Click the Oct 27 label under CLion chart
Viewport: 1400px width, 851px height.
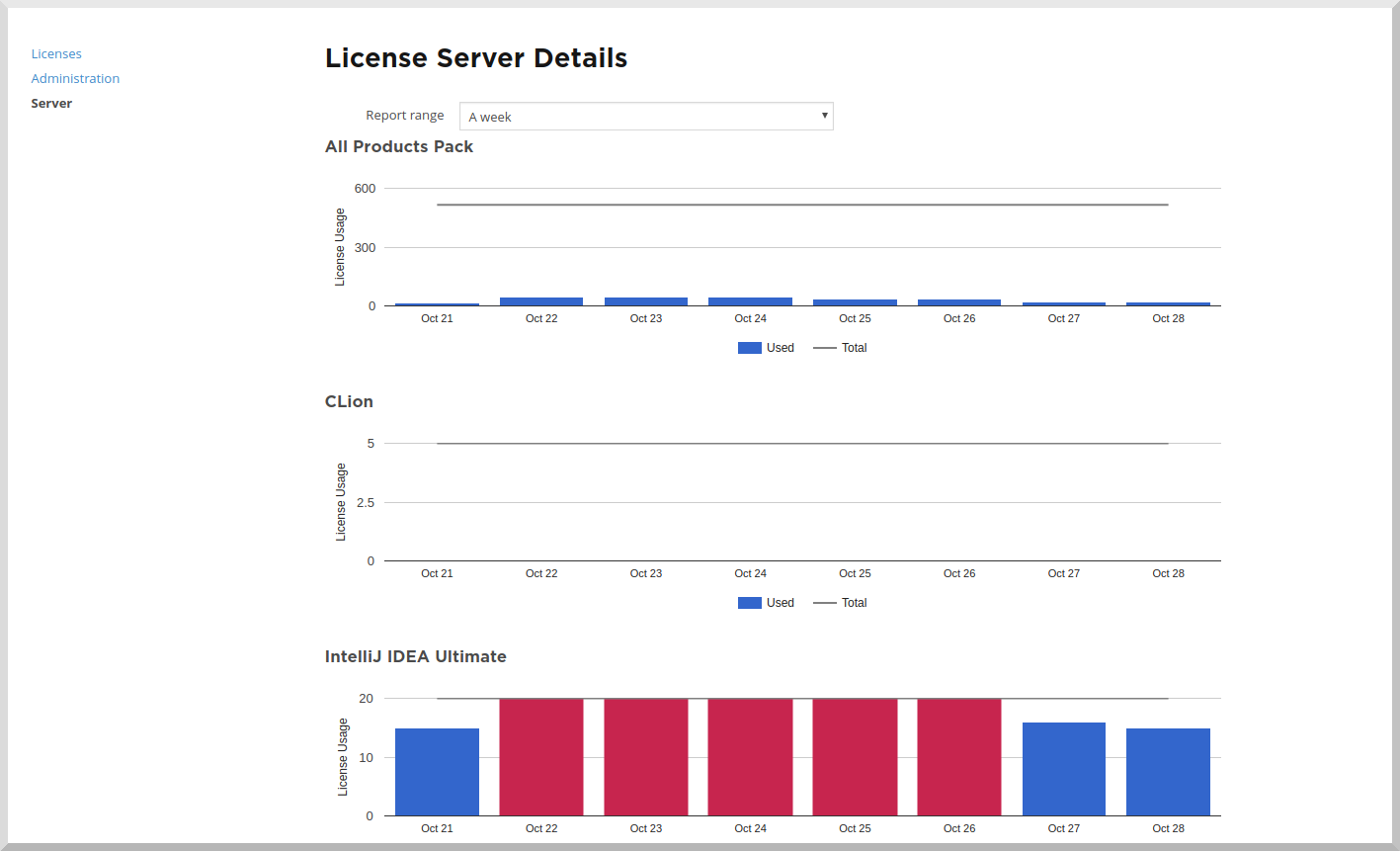point(1064,573)
